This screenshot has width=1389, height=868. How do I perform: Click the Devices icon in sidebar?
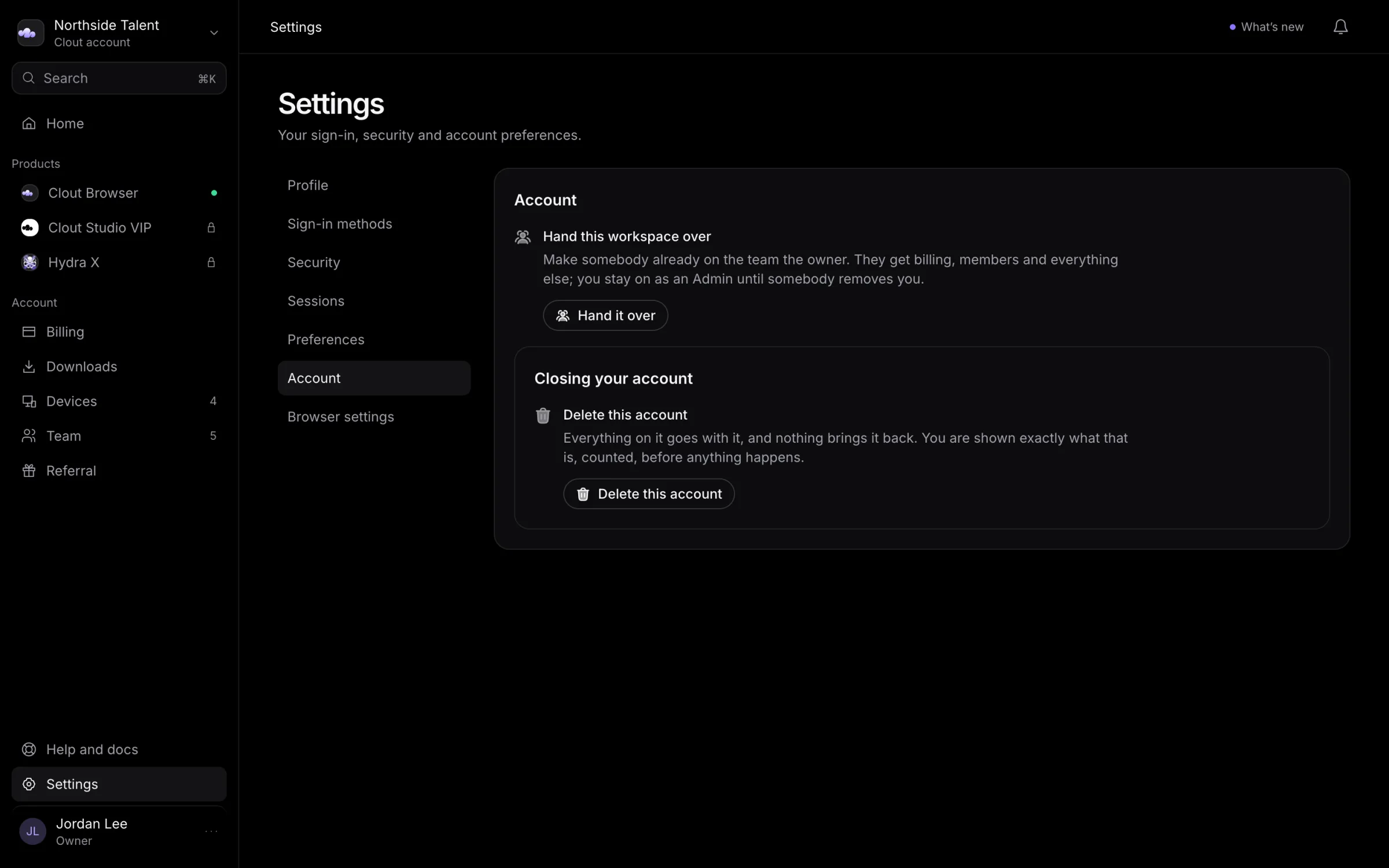(x=29, y=401)
